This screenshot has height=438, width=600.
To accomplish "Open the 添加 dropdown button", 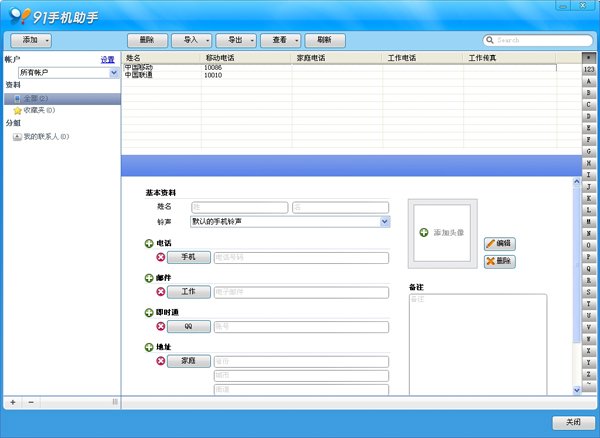I will (31, 40).
